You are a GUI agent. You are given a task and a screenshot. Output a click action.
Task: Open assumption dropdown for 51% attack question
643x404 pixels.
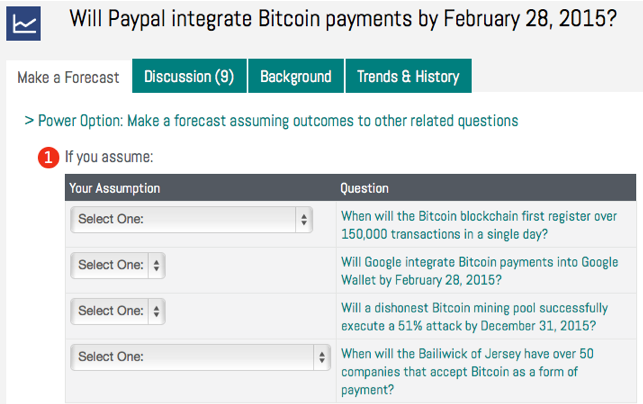pos(118,311)
